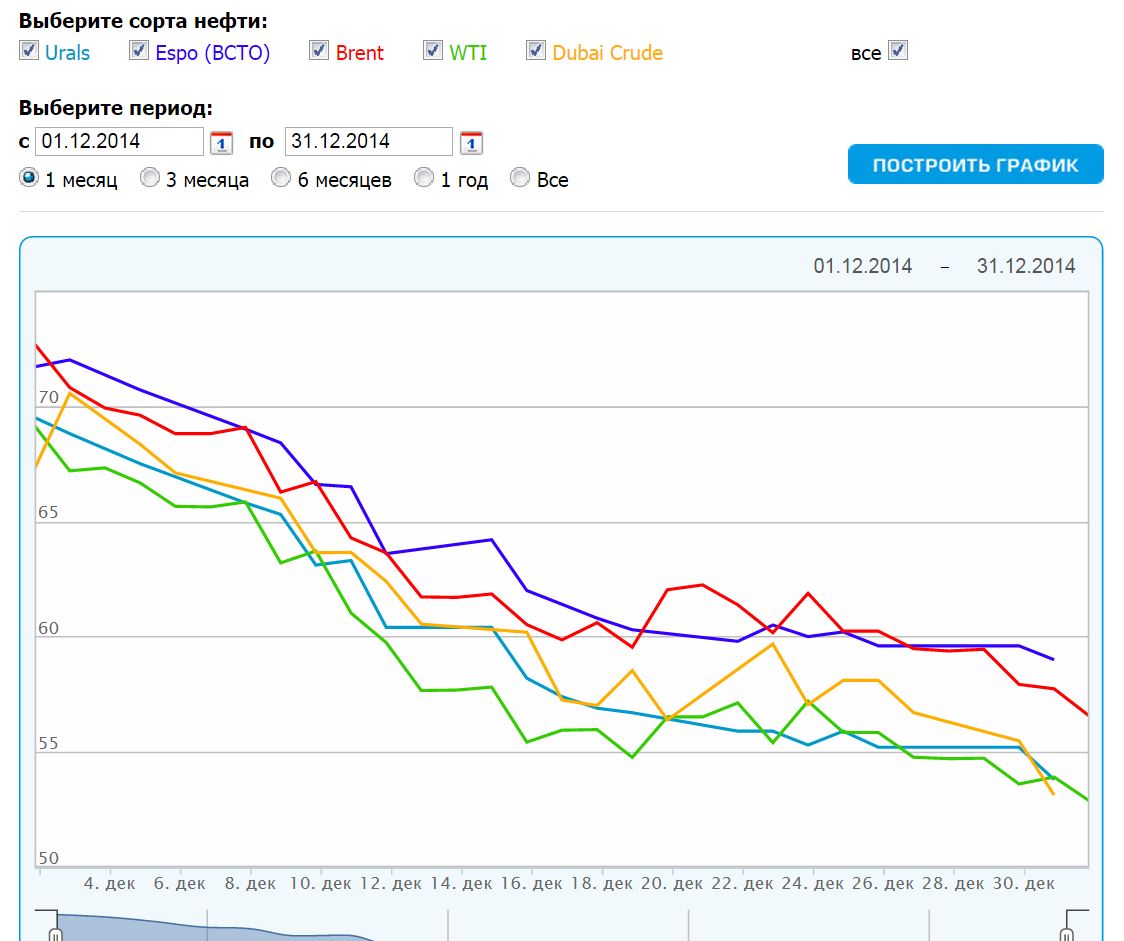Click the chart's 01.12.2014 range start label
Viewport: 1124px width, 941px height.
click(862, 266)
